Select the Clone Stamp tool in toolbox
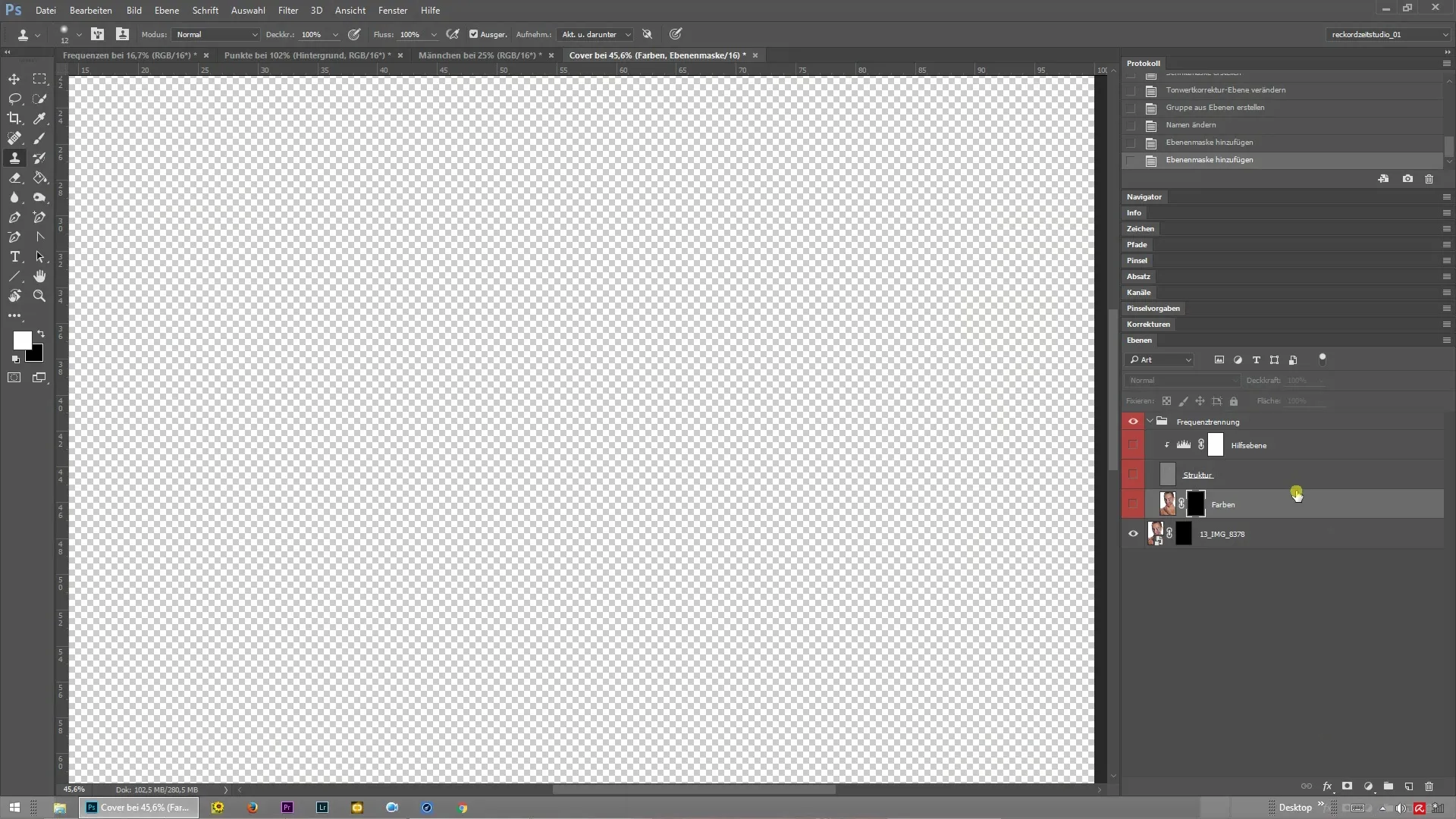The height and width of the screenshot is (819, 1456). (x=14, y=158)
